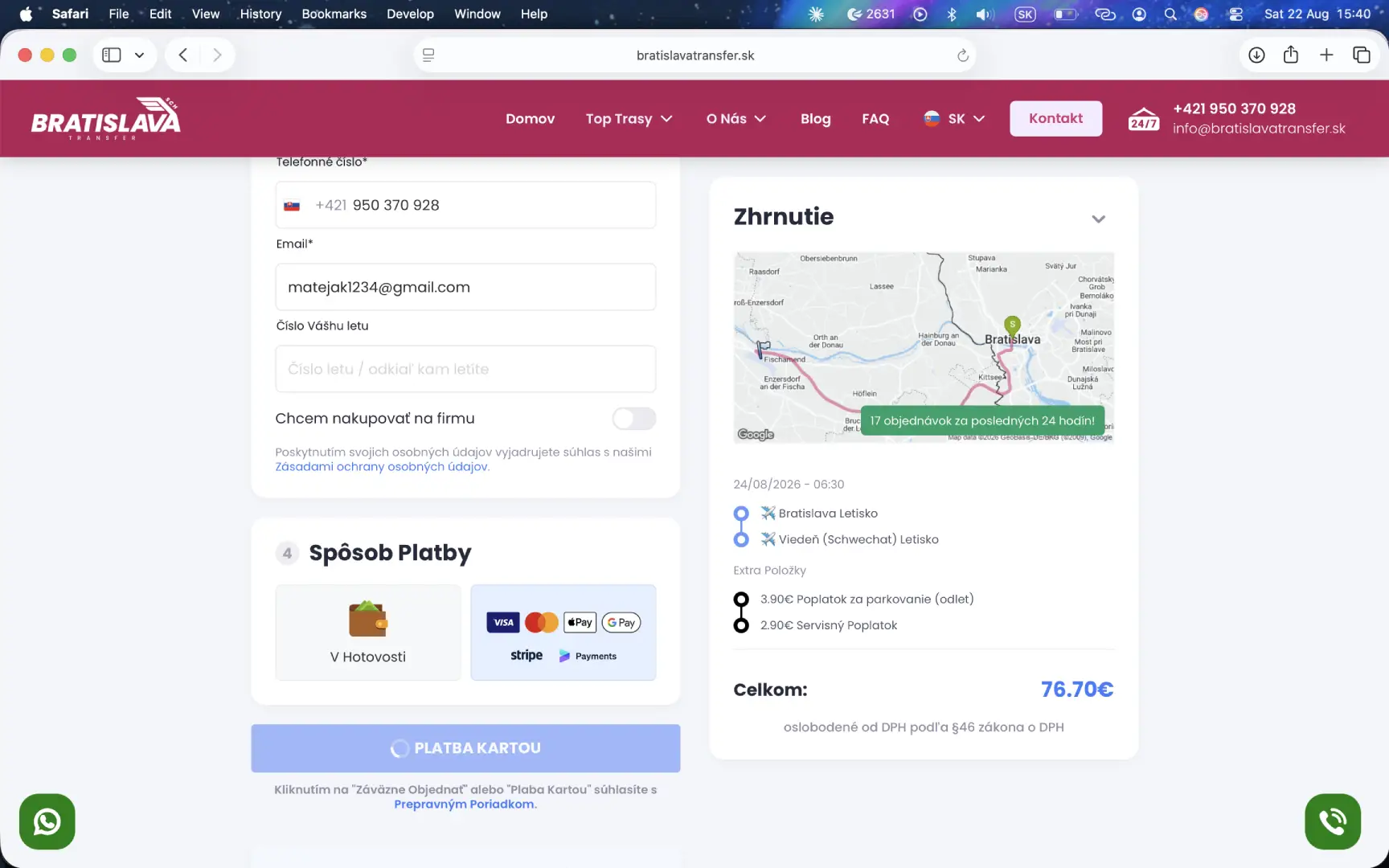This screenshot has width=1389, height=868.
Task: Open the FAQ nav link
Action: 875,119
